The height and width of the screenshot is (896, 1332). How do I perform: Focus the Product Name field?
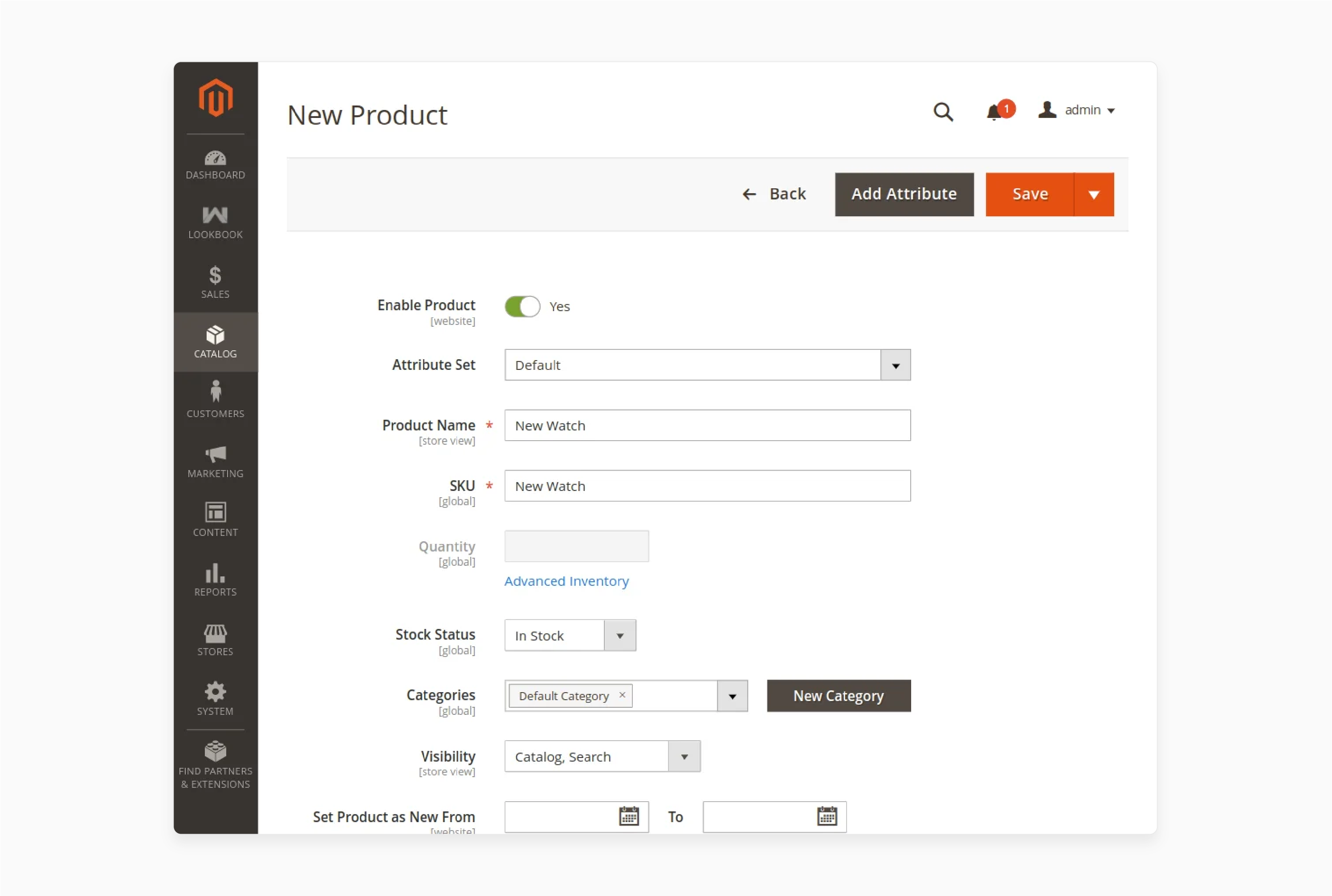point(707,426)
